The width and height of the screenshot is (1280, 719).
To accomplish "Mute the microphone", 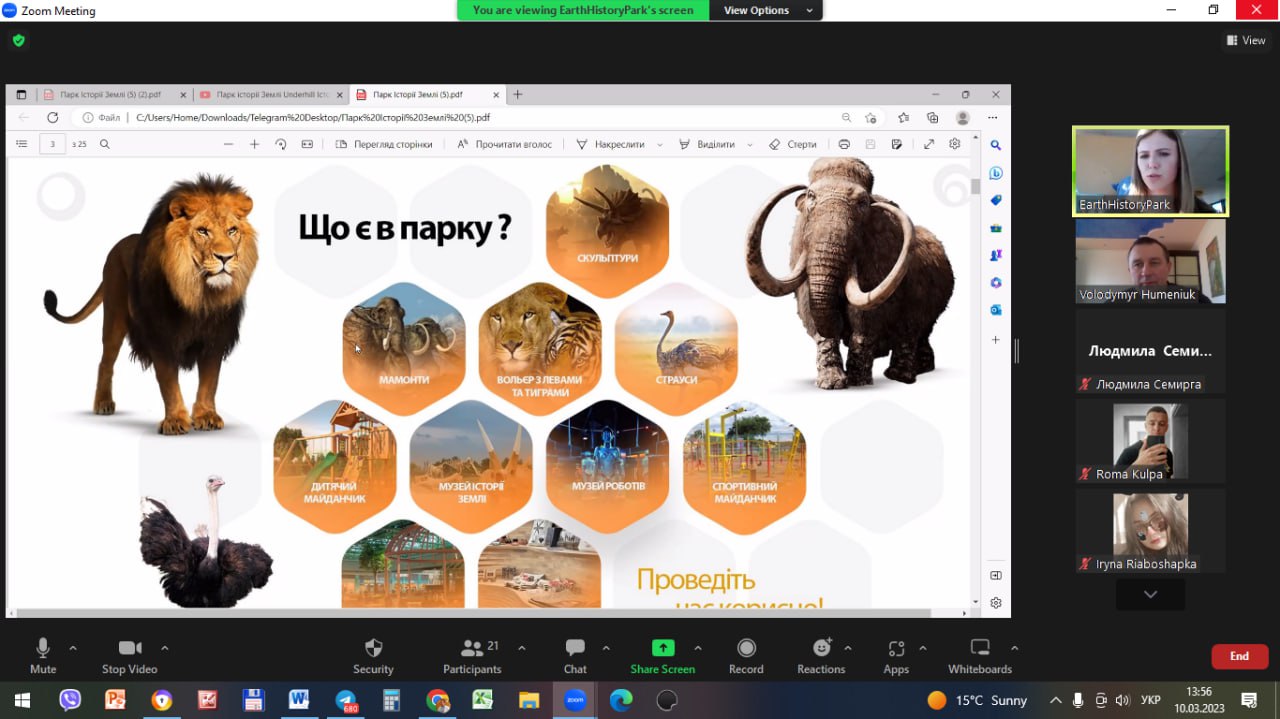I will (43, 648).
